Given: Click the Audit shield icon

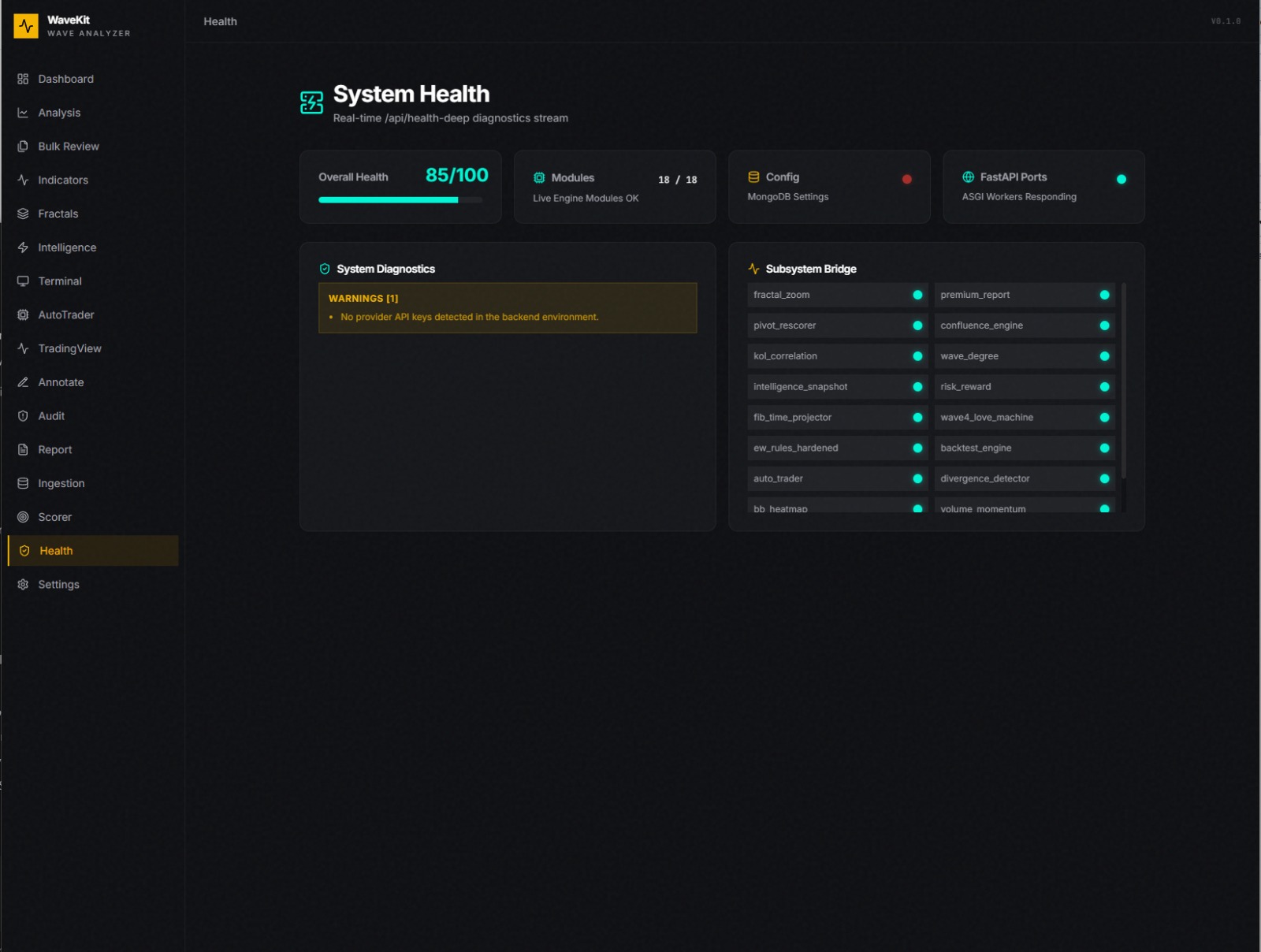Looking at the screenshot, I should pyautogui.click(x=23, y=416).
